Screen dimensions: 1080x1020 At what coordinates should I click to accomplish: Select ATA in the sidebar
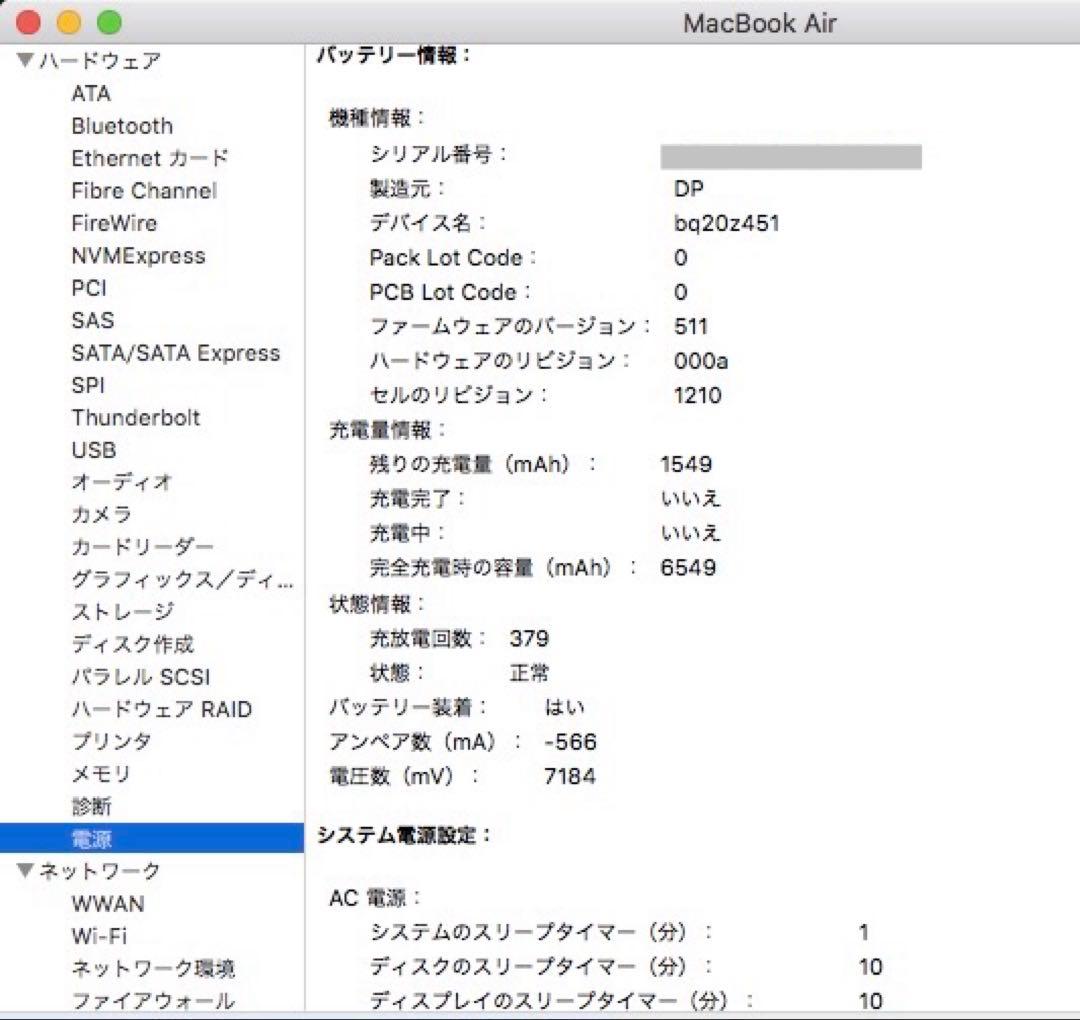(91, 93)
